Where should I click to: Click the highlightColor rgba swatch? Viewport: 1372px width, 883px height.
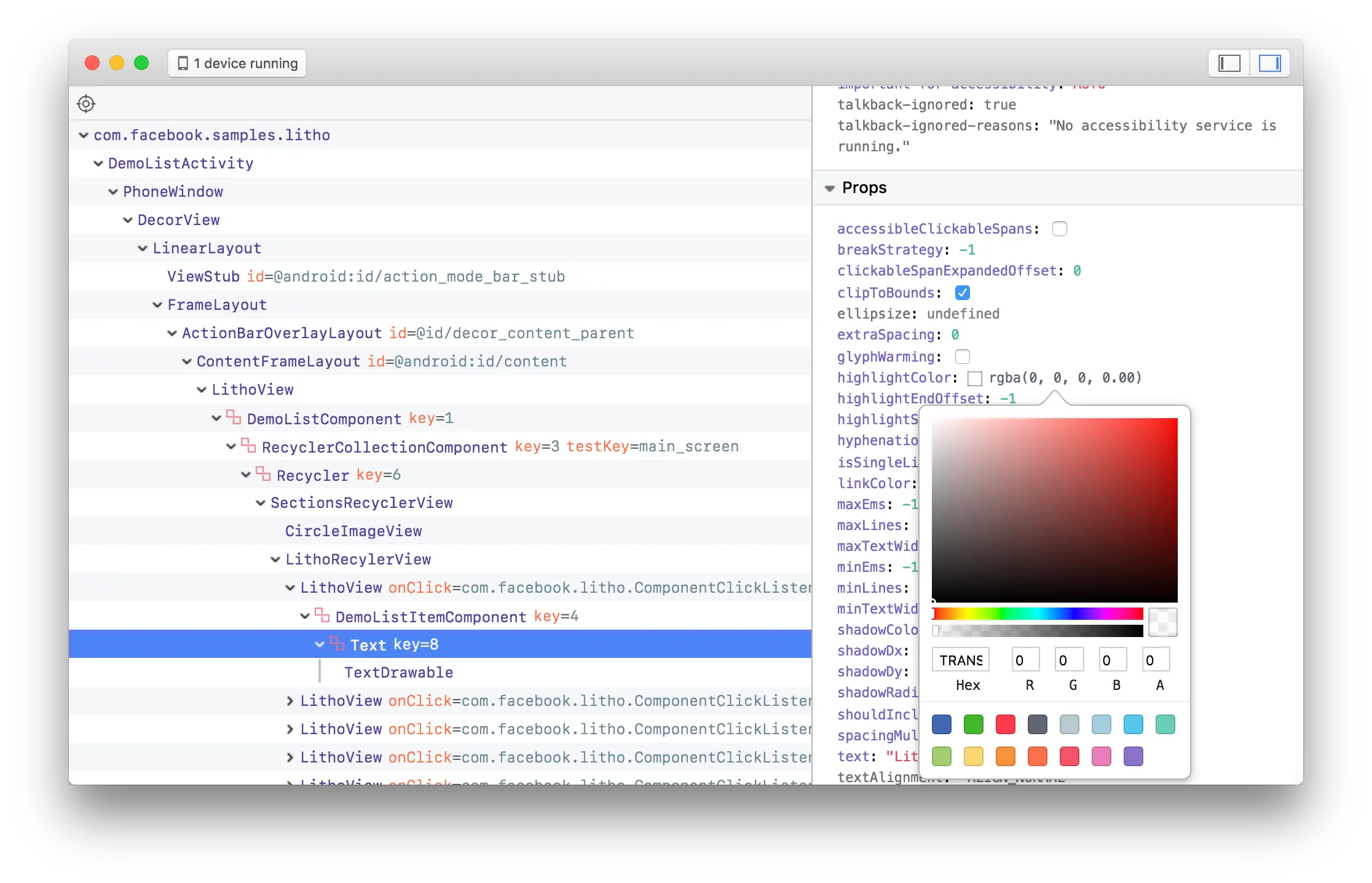click(x=974, y=378)
